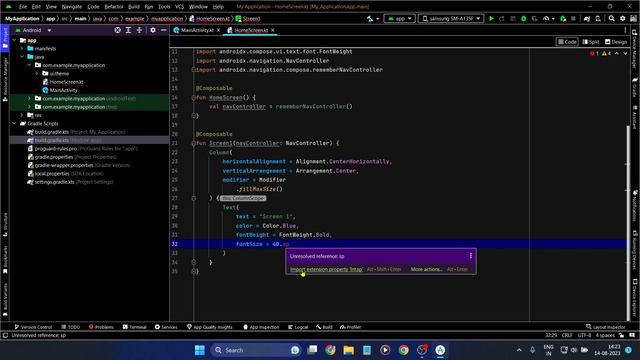Viewport: 640px width, 360px height.
Task: Open the Terminal tool window
Action: [x=135, y=327]
